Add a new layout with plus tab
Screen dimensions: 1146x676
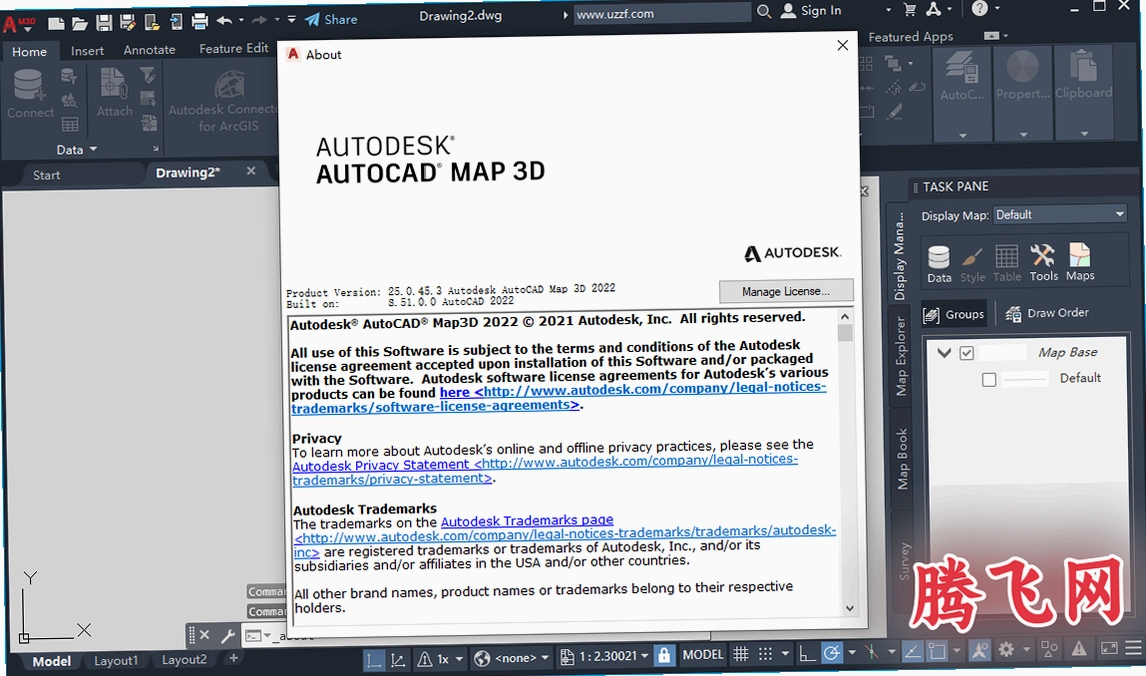click(x=233, y=658)
